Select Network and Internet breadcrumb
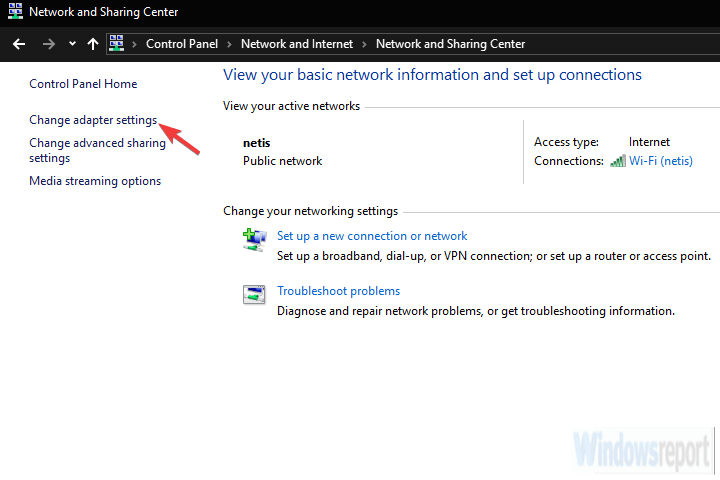The height and width of the screenshot is (480, 720). click(x=296, y=44)
